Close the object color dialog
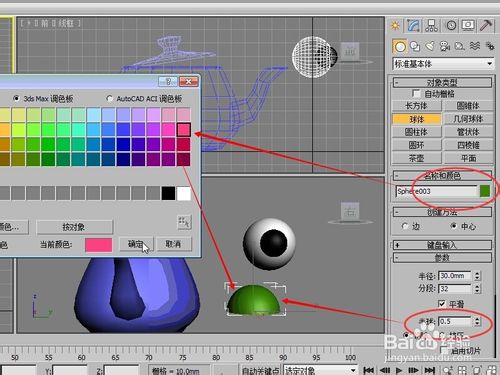 click(x=189, y=81)
